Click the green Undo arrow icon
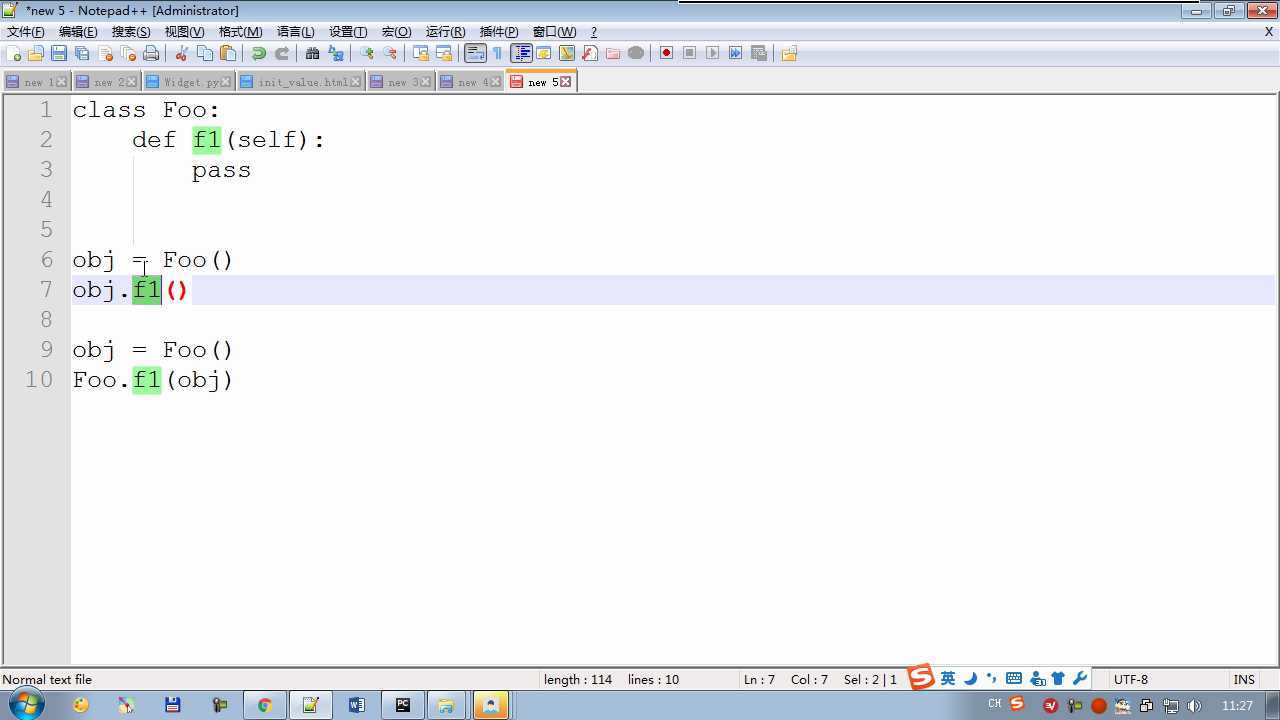Screen dimensions: 1280x720 259,53
